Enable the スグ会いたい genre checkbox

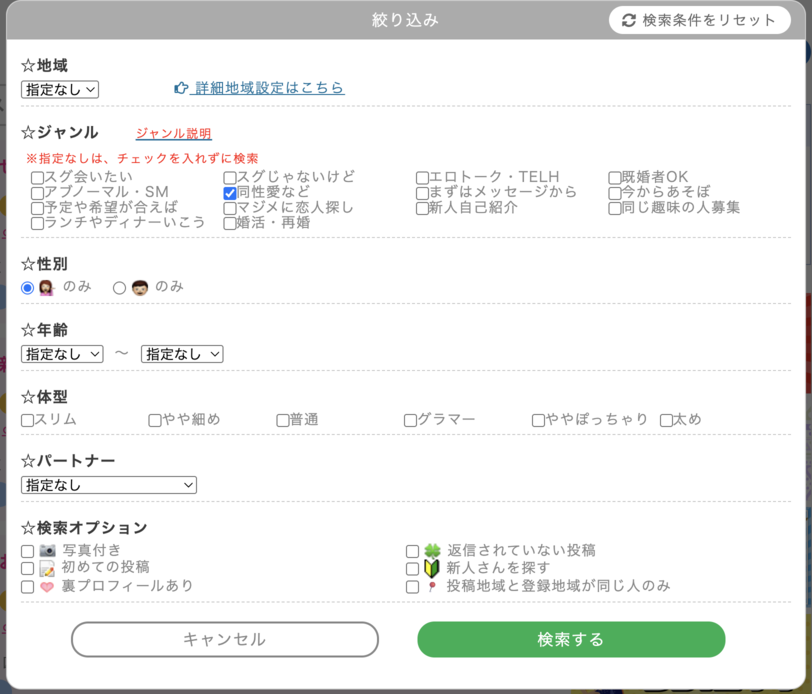click(37, 179)
